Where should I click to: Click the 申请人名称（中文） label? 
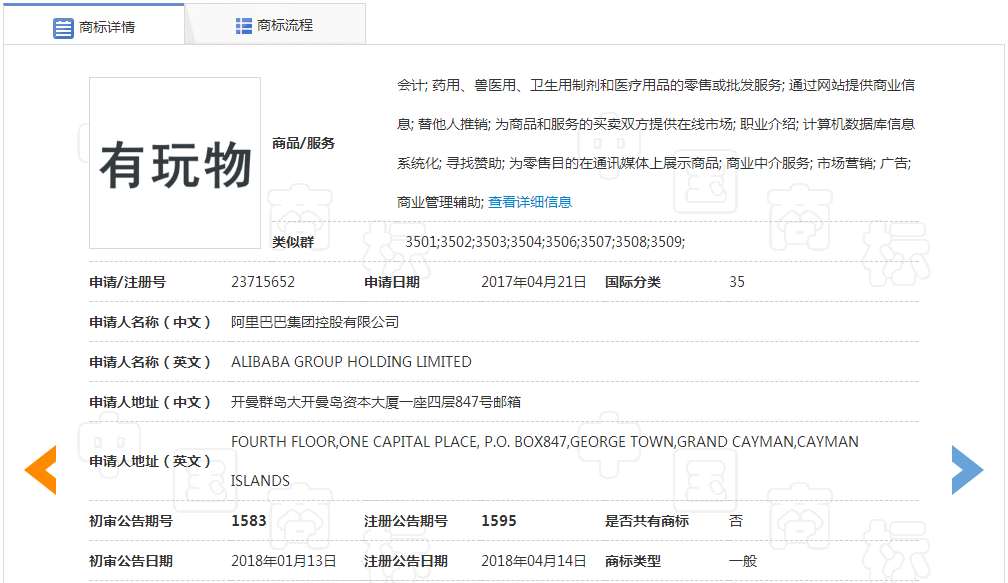(150, 322)
